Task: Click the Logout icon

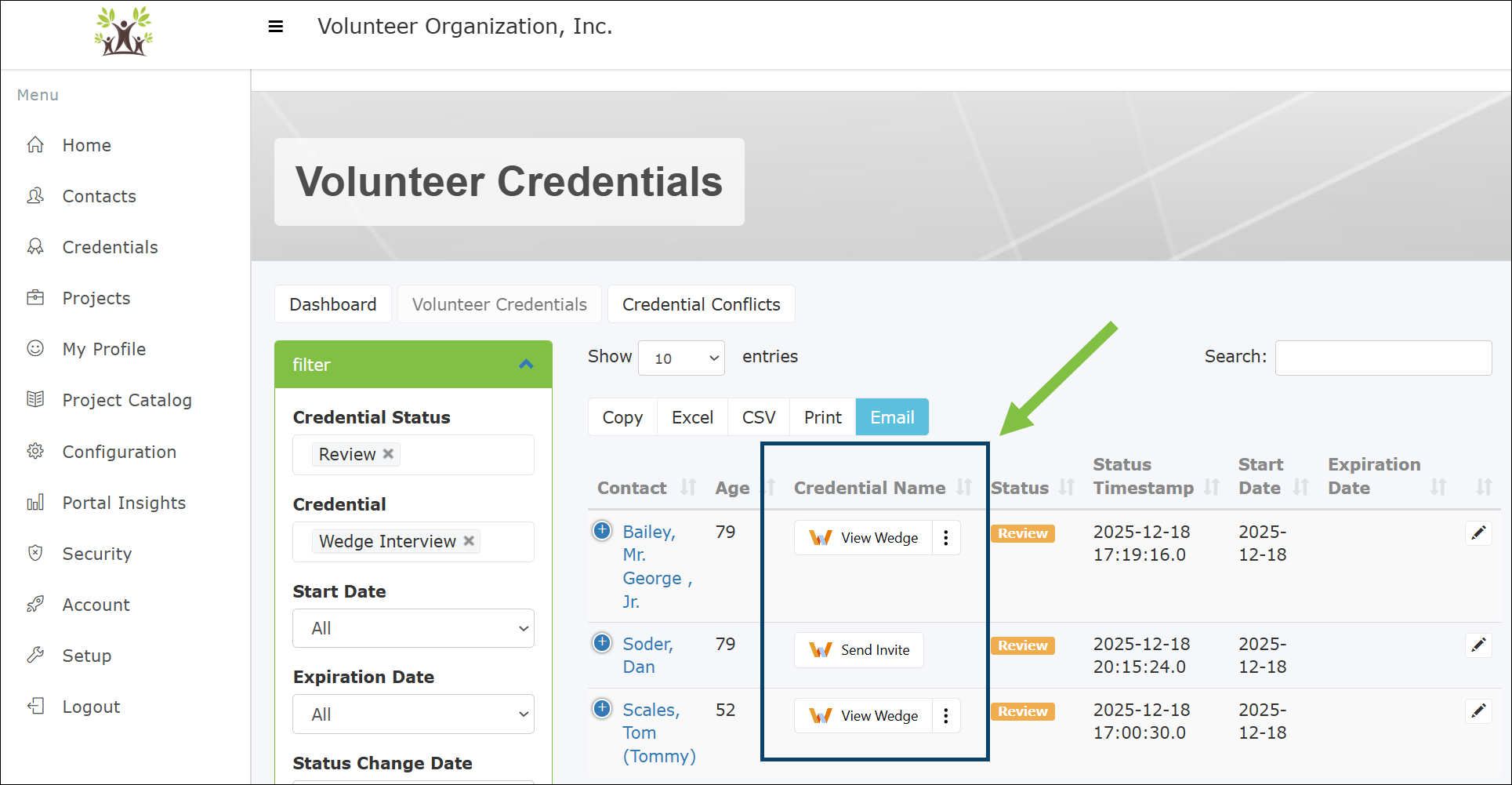Action: [35, 706]
